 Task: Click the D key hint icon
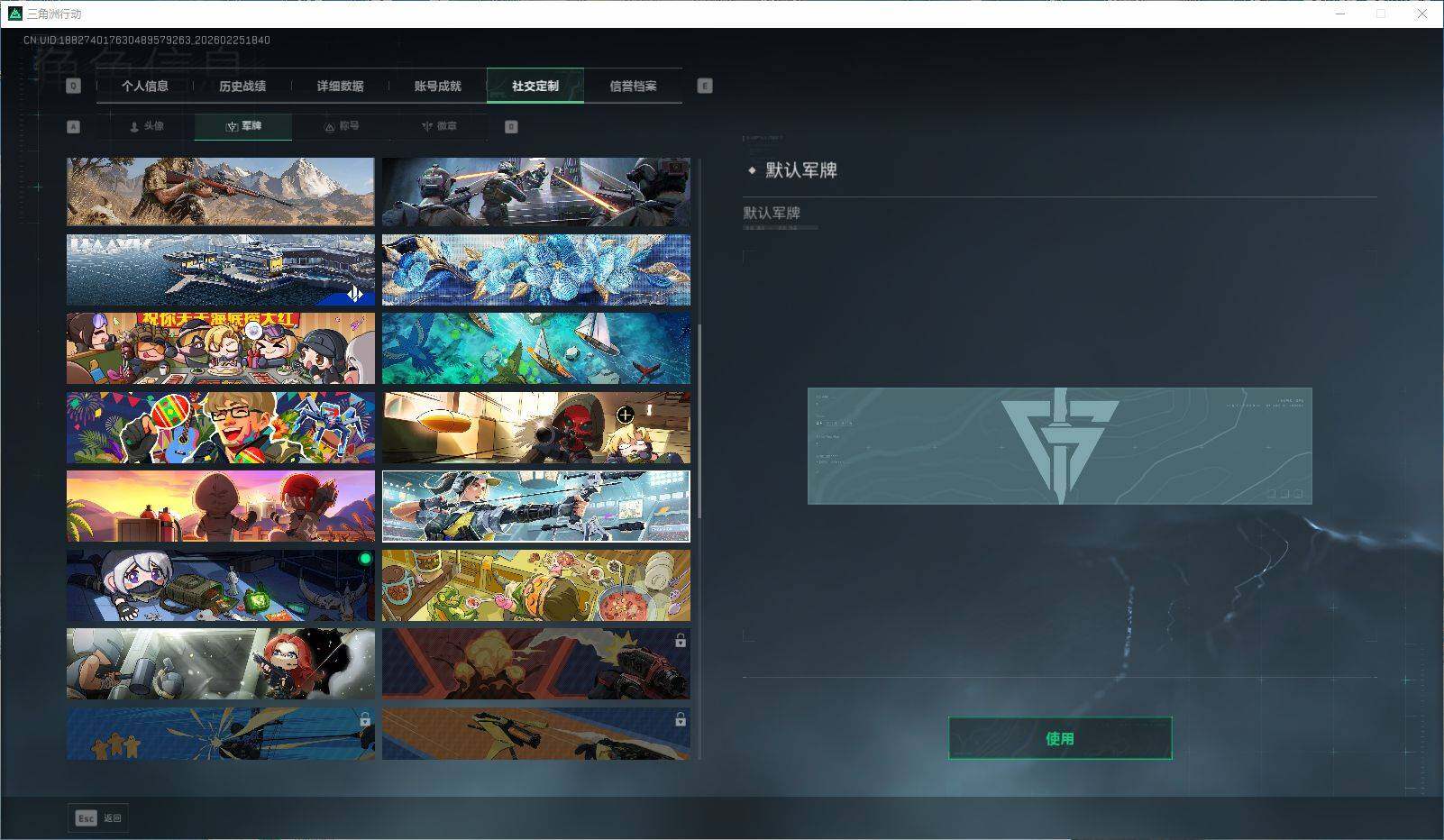[x=511, y=127]
